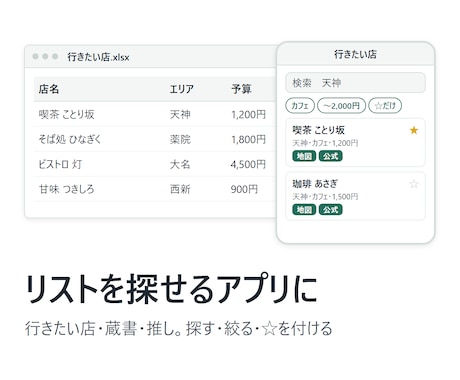Toggle the gold star on 喫茶 ことり坂 card
This screenshot has width=460, height=380.
pyautogui.click(x=414, y=130)
